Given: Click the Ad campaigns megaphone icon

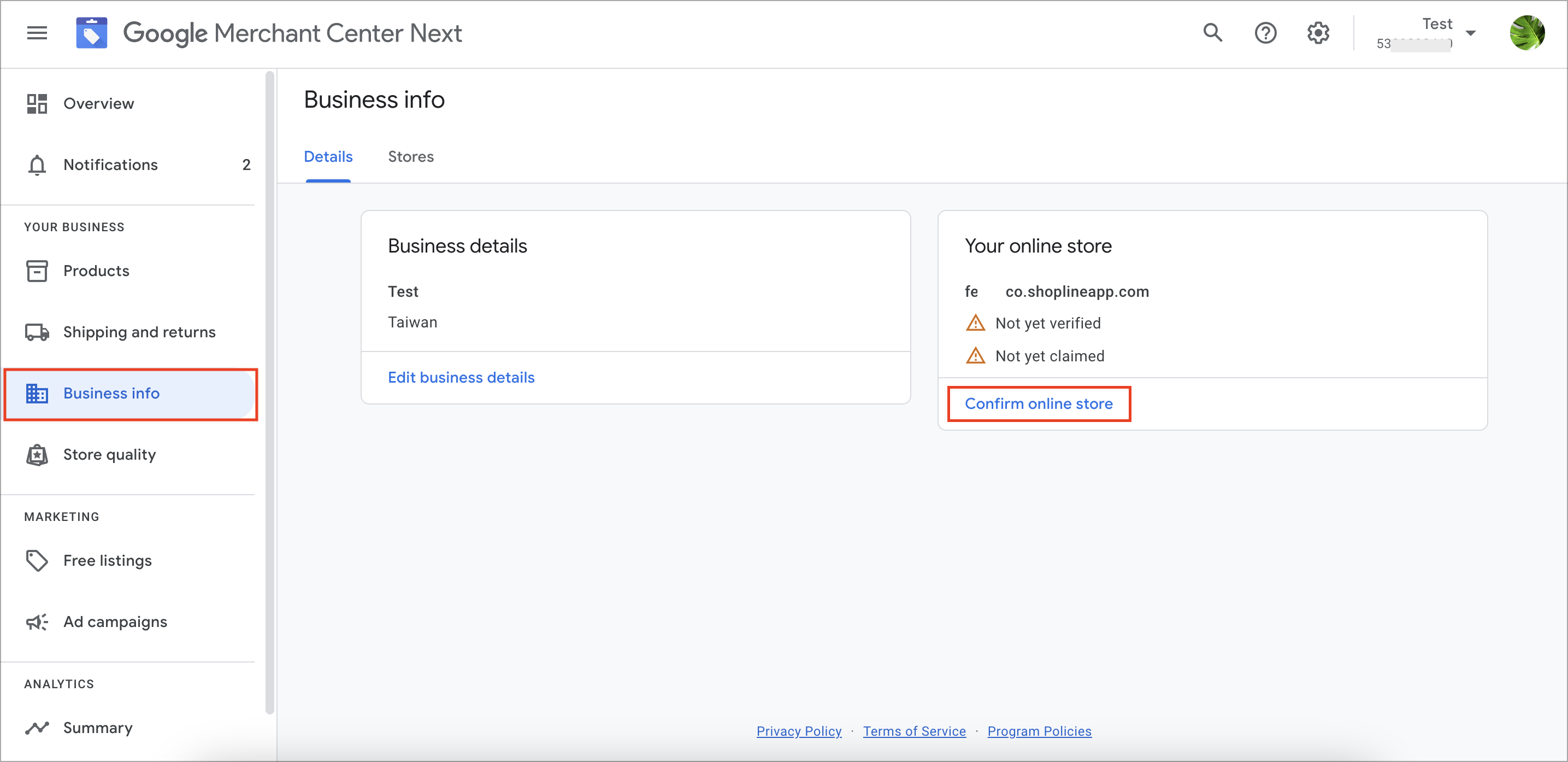Looking at the screenshot, I should (37, 622).
